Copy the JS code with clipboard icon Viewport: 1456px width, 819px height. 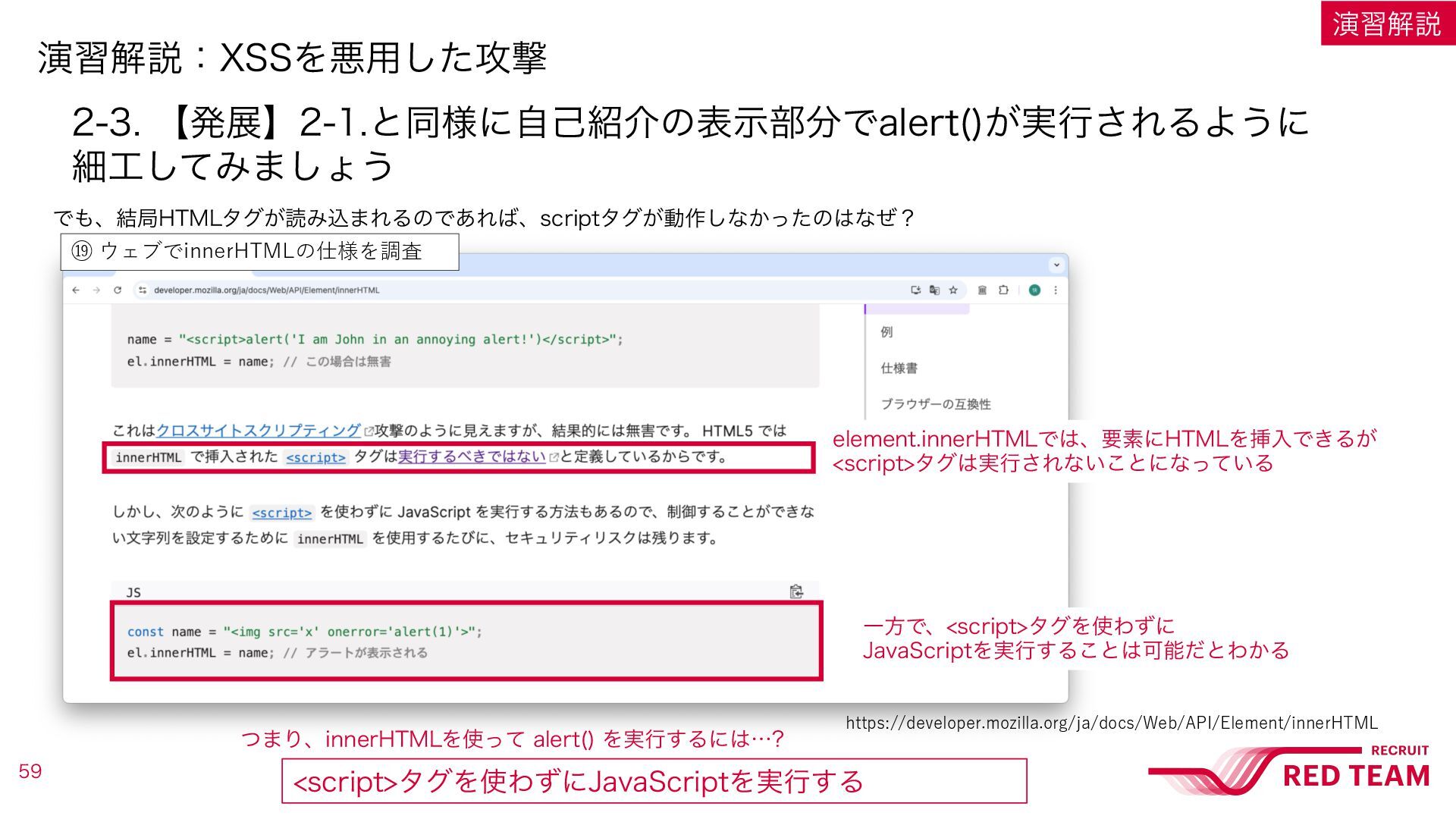(796, 591)
